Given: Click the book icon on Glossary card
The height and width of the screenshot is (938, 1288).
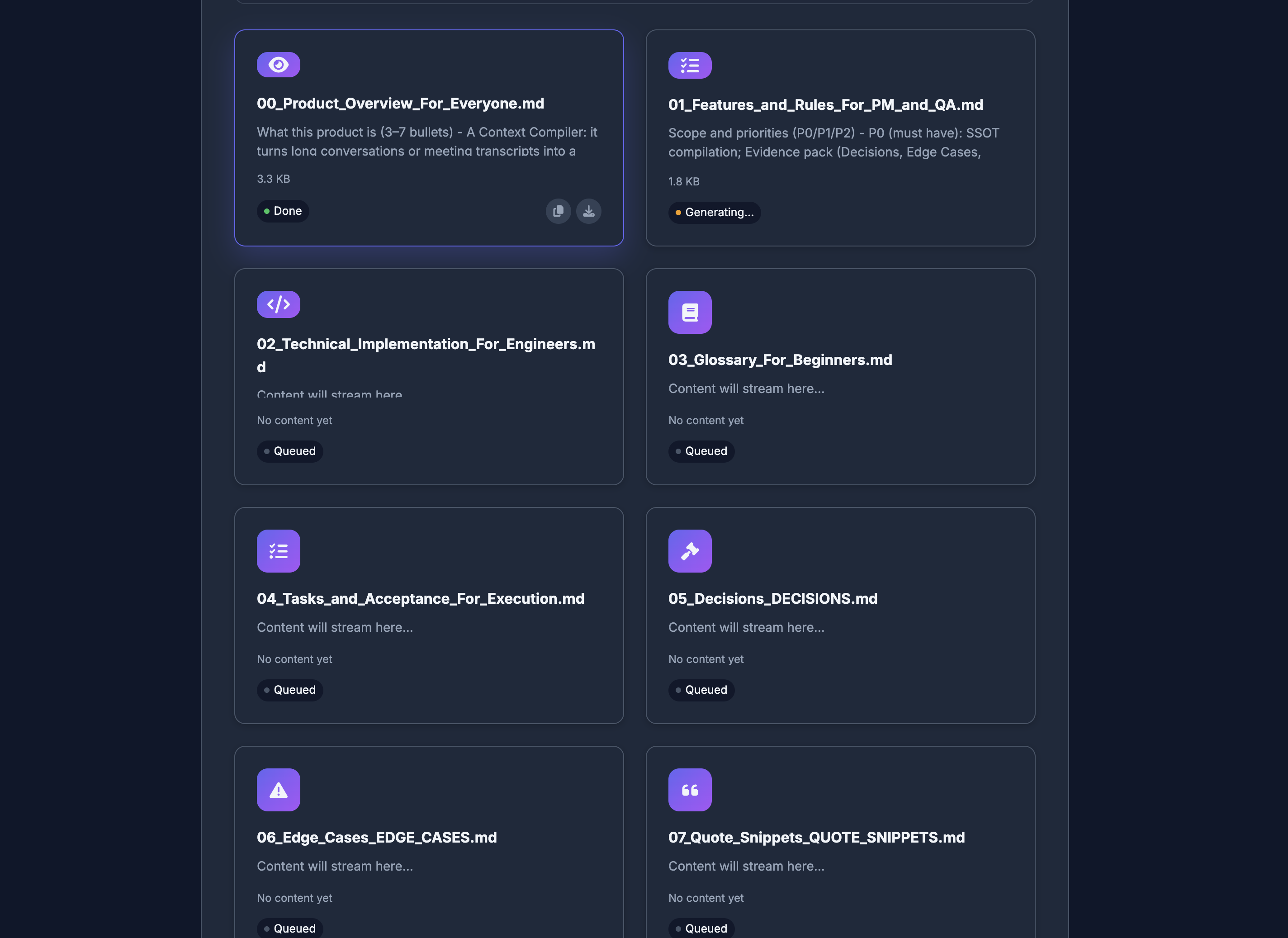Looking at the screenshot, I should click(689, 312).
